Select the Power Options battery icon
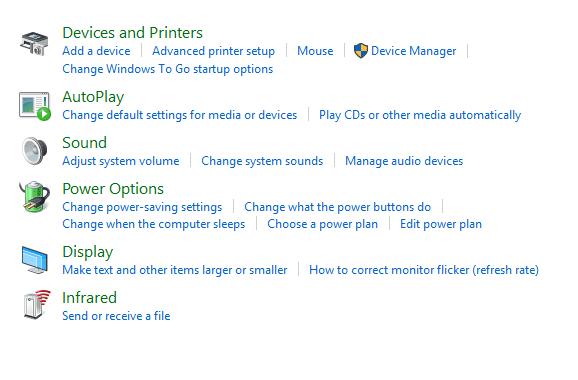 click(x=34, y=197)
